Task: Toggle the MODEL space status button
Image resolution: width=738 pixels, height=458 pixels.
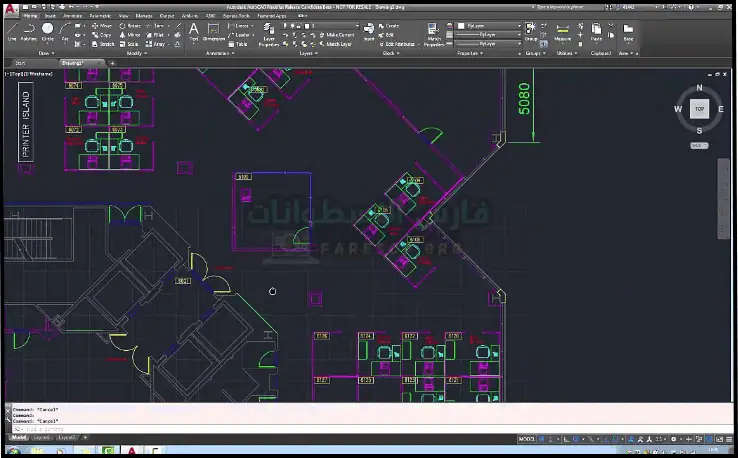Action: (x=527, y=439)
